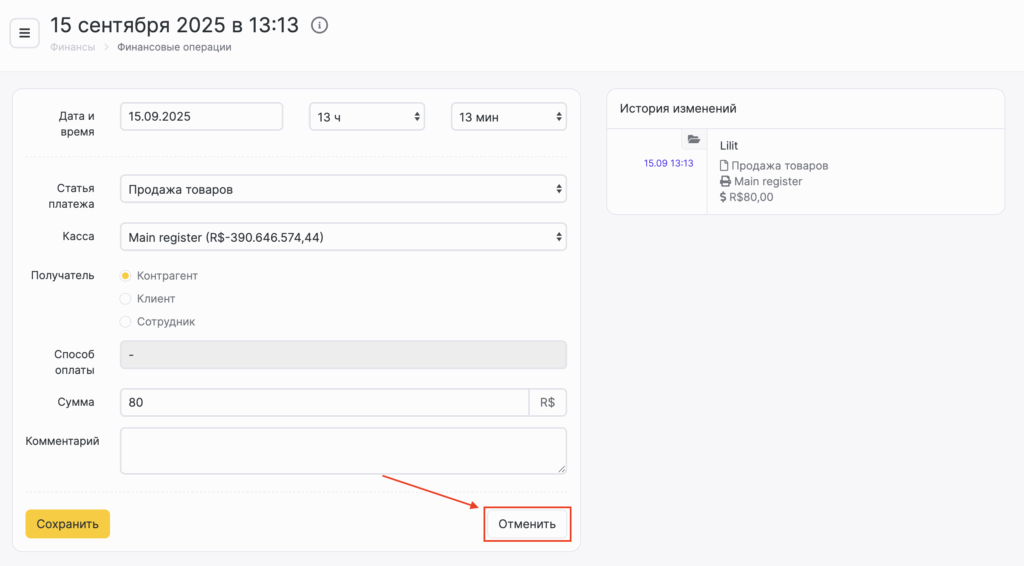Click into the Комментарий text area
Image resolution: width=1024 pixels, height=566 pixels.
point(342,450)
